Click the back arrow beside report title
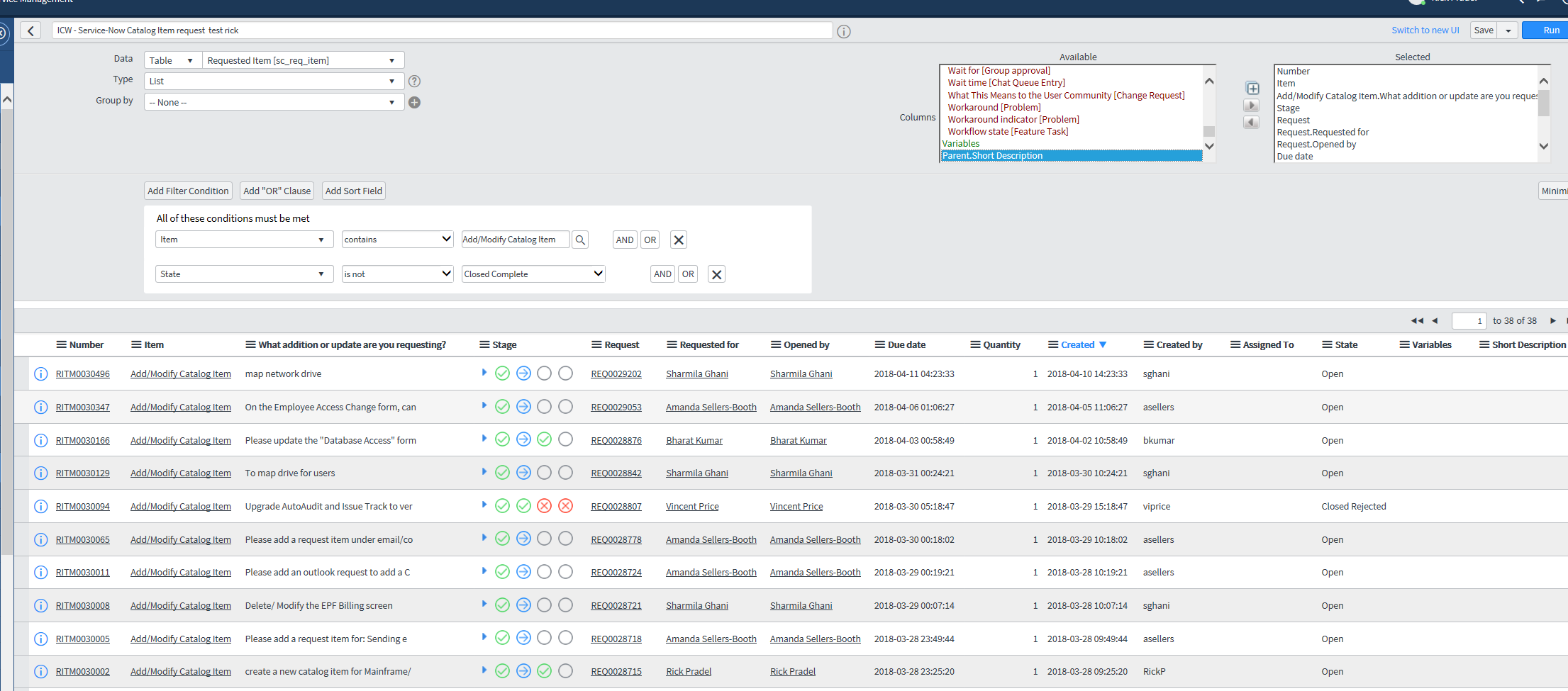The height and width of the screenshot is (691, 1568). 30,30
